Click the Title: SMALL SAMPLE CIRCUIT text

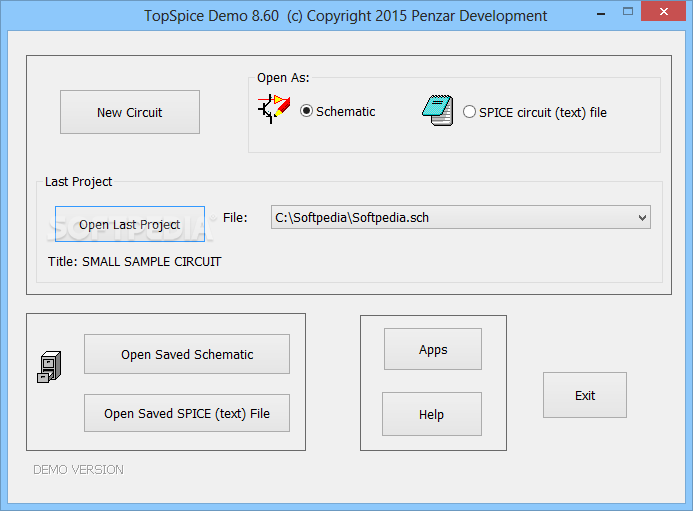pos(135,262)
